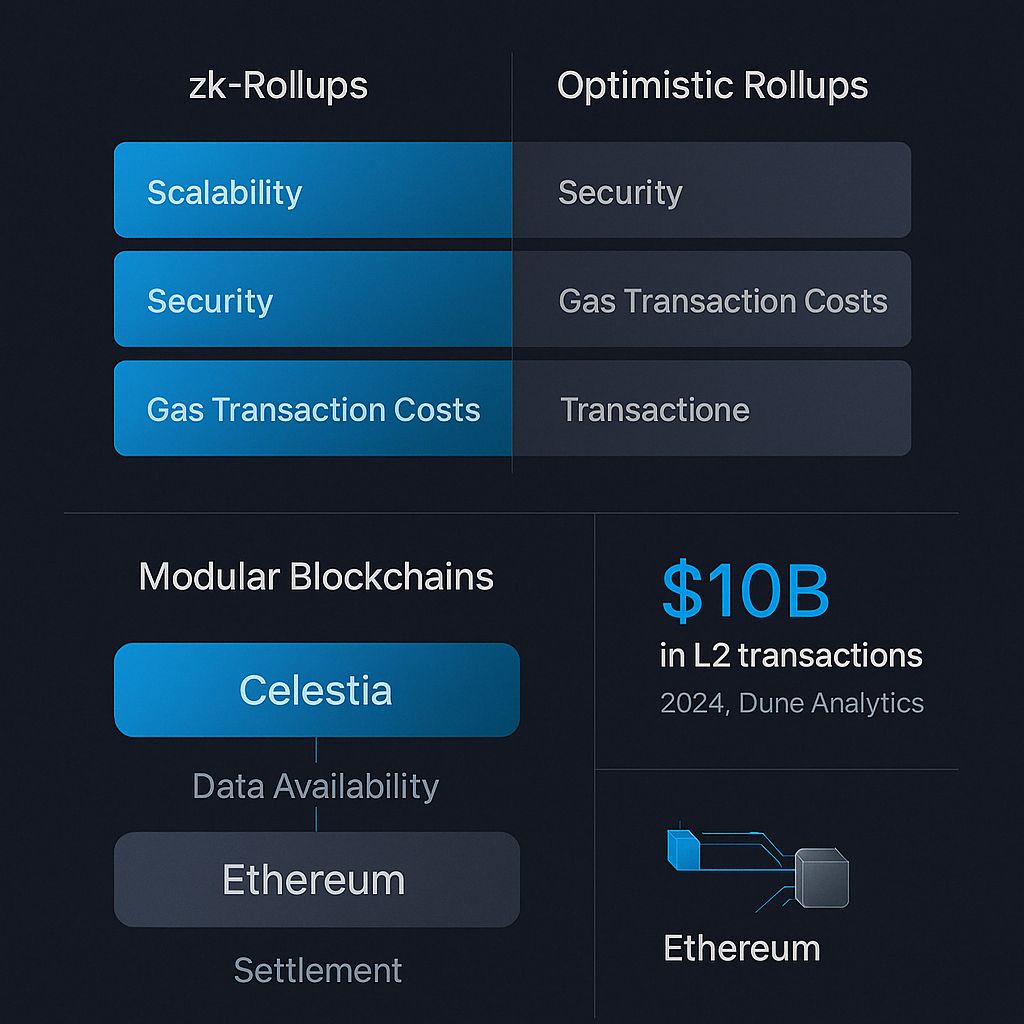Click the Data Availability label

[316, 786]
